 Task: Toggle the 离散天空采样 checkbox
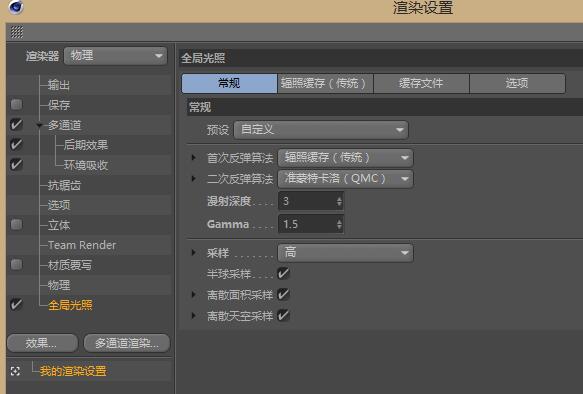coord(284,316)
